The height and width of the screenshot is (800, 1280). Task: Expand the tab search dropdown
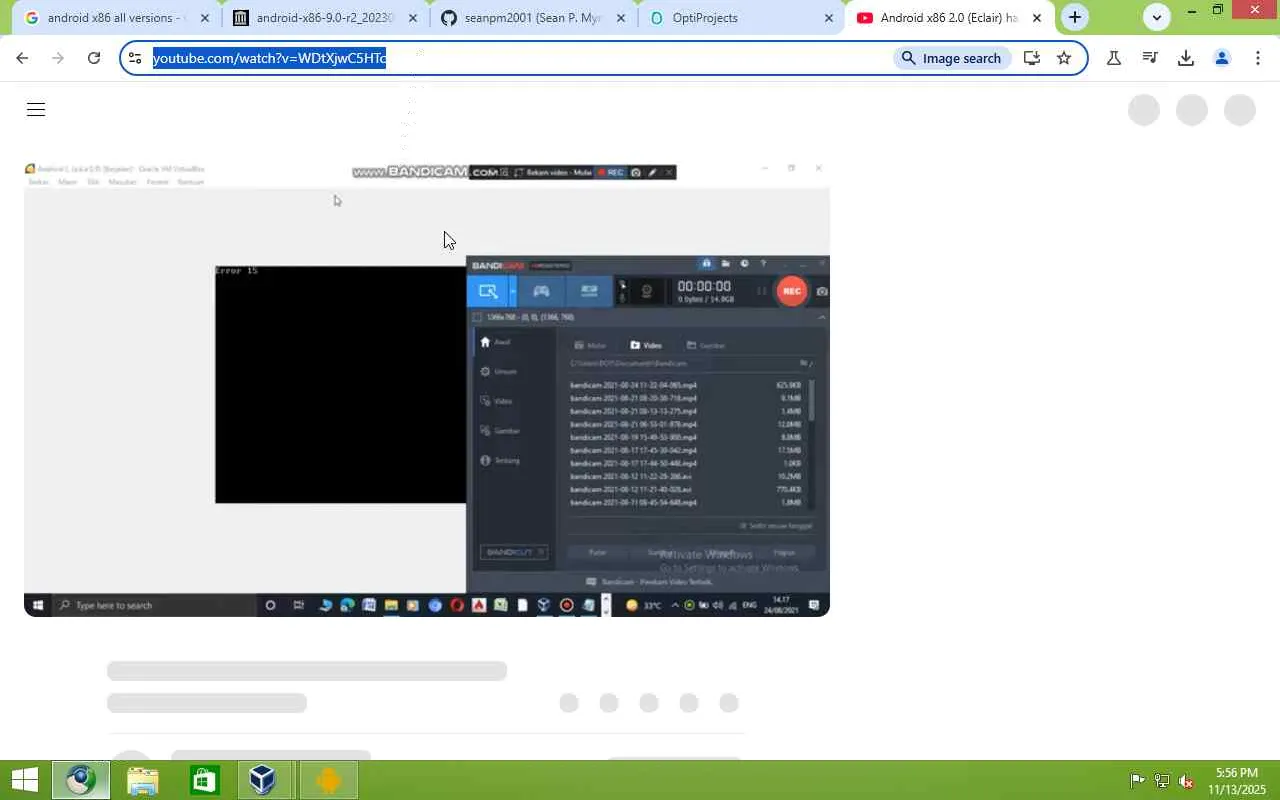pos(1157,17)
